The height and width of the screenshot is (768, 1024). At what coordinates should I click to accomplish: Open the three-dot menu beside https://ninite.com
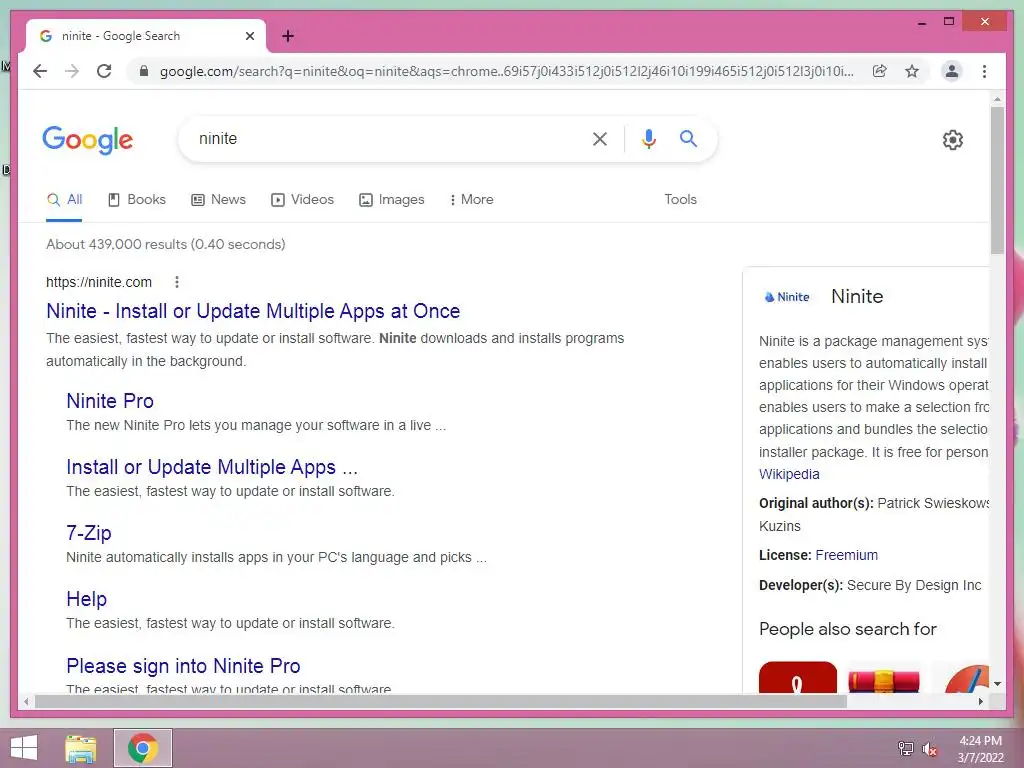[x=177, y=282]
